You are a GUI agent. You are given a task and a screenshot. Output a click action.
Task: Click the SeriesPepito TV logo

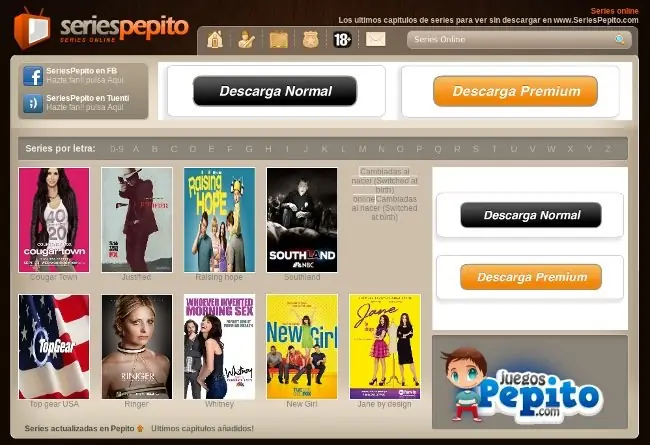pos(32,28)
